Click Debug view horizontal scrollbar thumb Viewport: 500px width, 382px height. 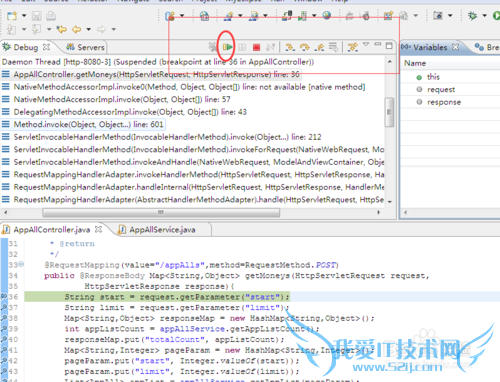(161, 212)
